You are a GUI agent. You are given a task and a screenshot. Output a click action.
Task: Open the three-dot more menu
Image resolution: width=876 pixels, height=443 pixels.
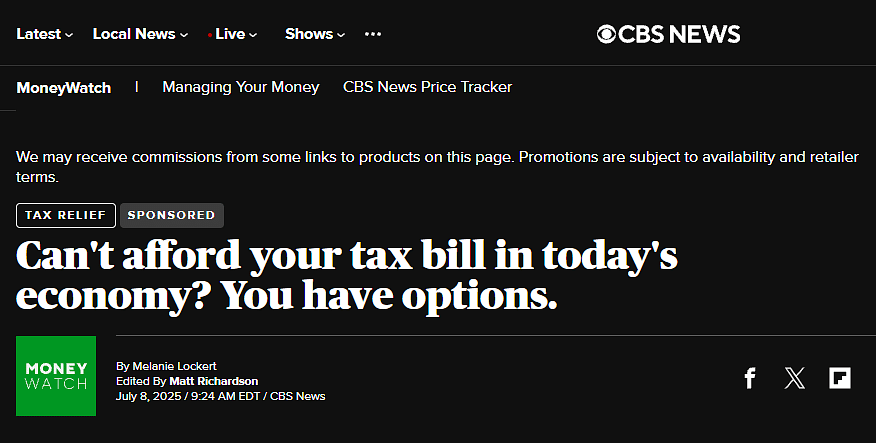pos(373,34)
